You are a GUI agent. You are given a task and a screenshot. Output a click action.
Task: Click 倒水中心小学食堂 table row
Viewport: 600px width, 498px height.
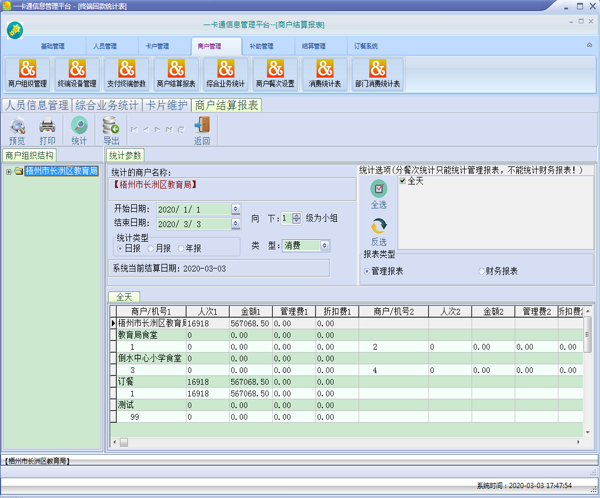coord(346,359)
